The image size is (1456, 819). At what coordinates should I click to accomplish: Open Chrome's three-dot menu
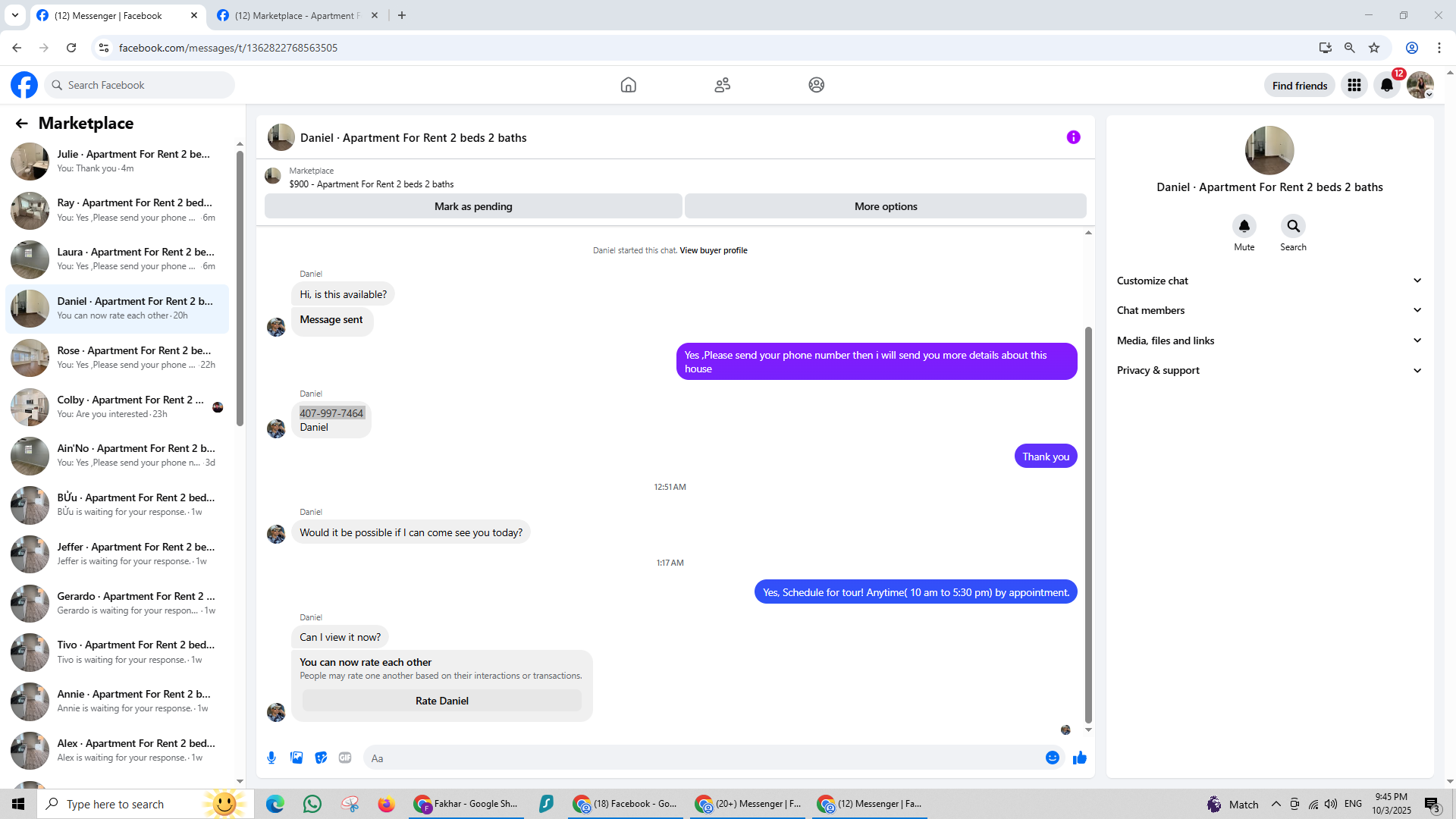1439,48
